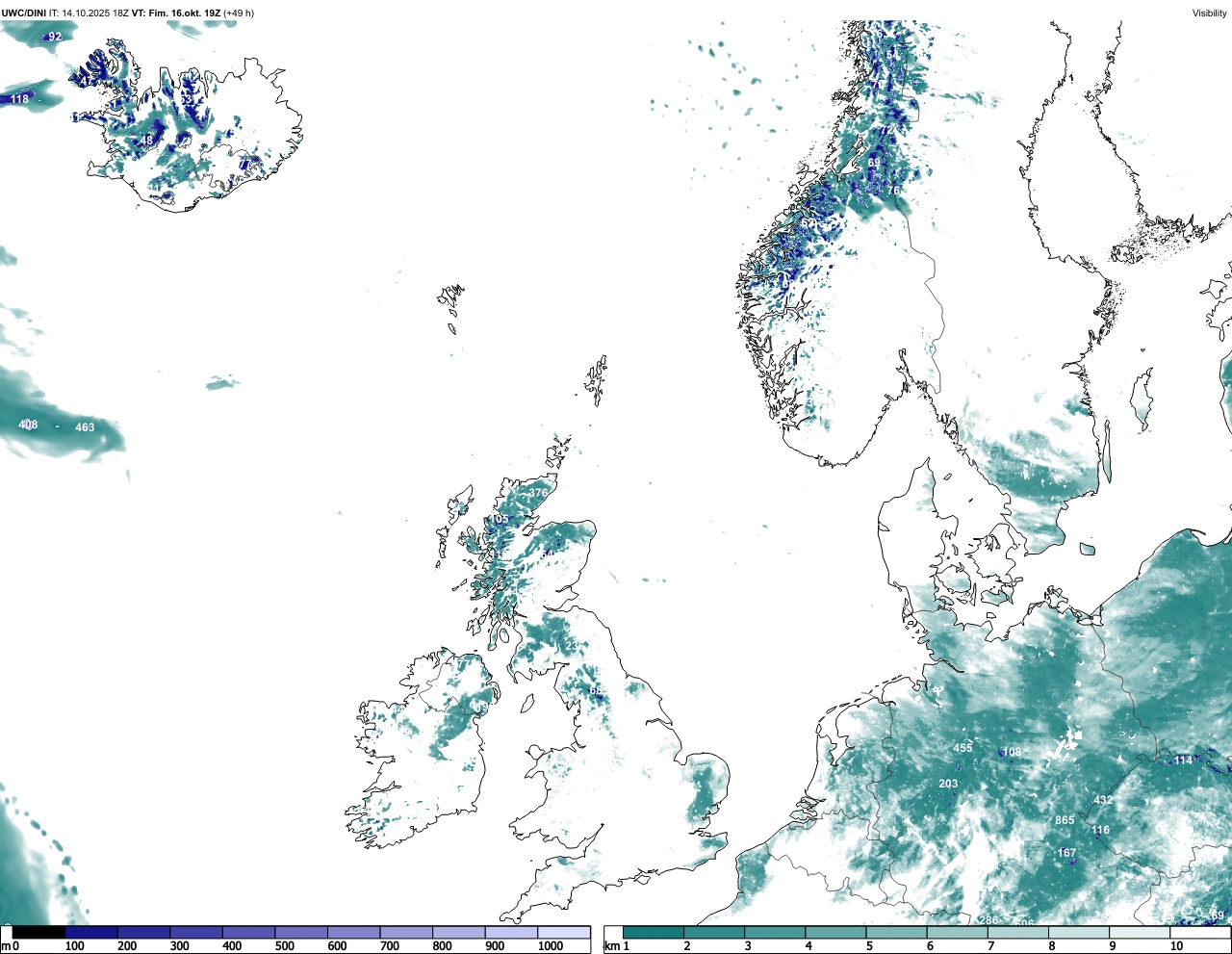This screenshot has width=1232, height=954.
Task: Click the dark teal swatch above km 1
Action: click(x=654, y=932)
